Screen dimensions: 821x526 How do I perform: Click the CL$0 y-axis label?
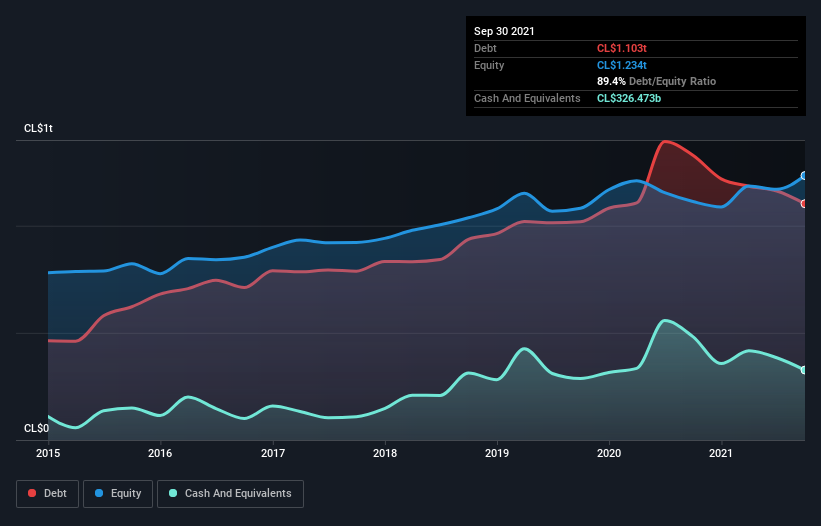(37, 429)
